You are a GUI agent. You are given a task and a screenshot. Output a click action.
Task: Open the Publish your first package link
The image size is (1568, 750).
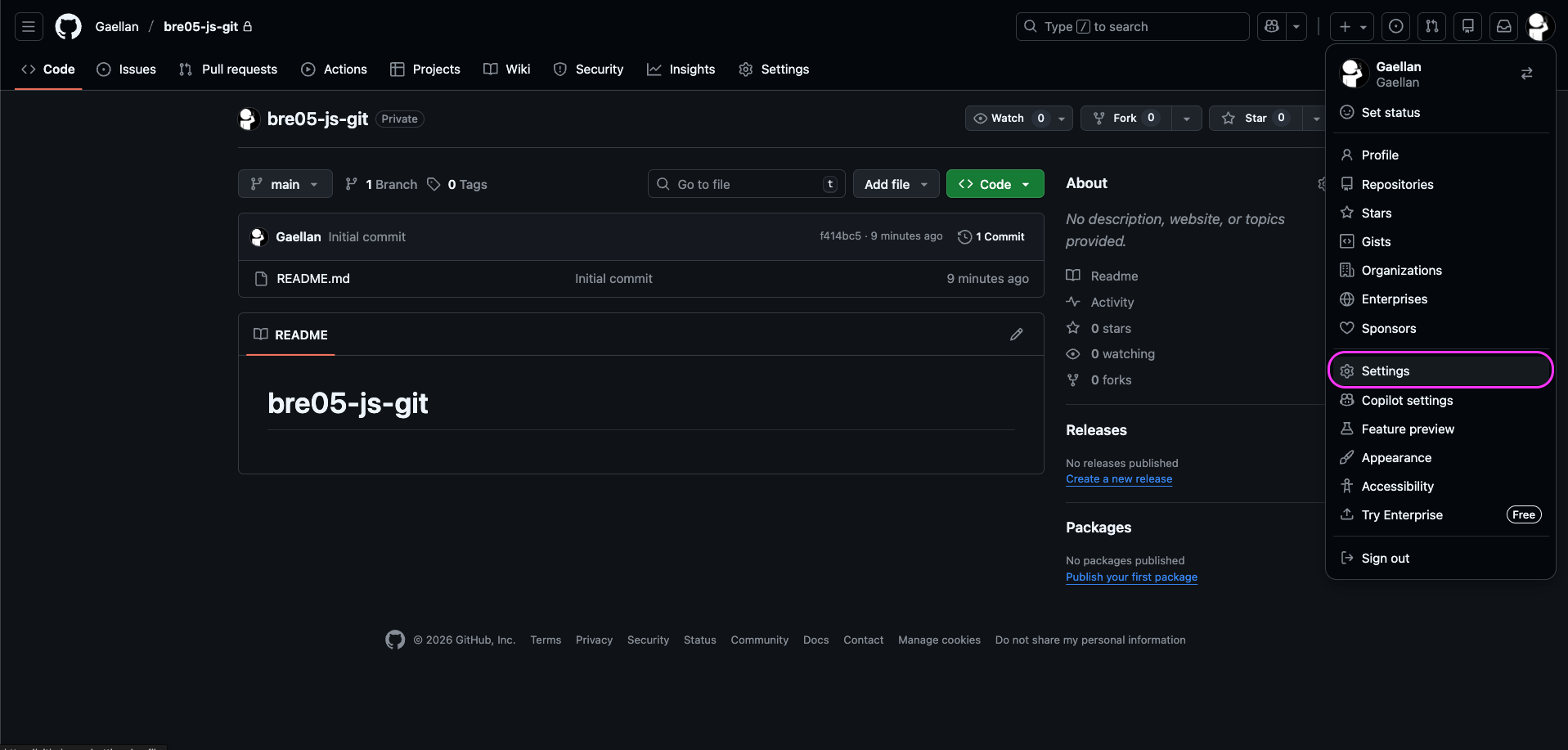click(1131, 577)
